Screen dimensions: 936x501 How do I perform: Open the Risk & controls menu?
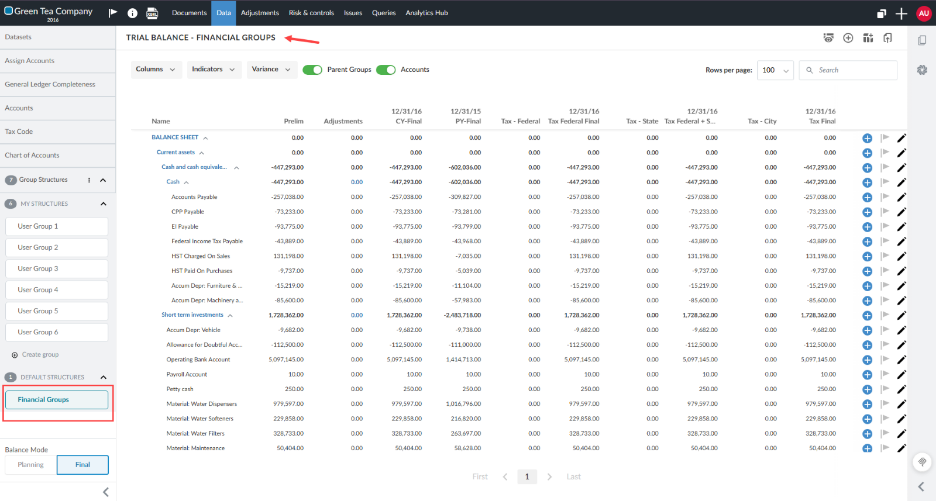(x=311, y=13)
